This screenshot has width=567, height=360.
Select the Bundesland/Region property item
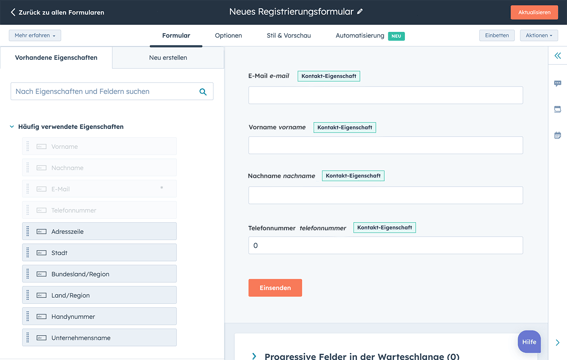point(99,274)
